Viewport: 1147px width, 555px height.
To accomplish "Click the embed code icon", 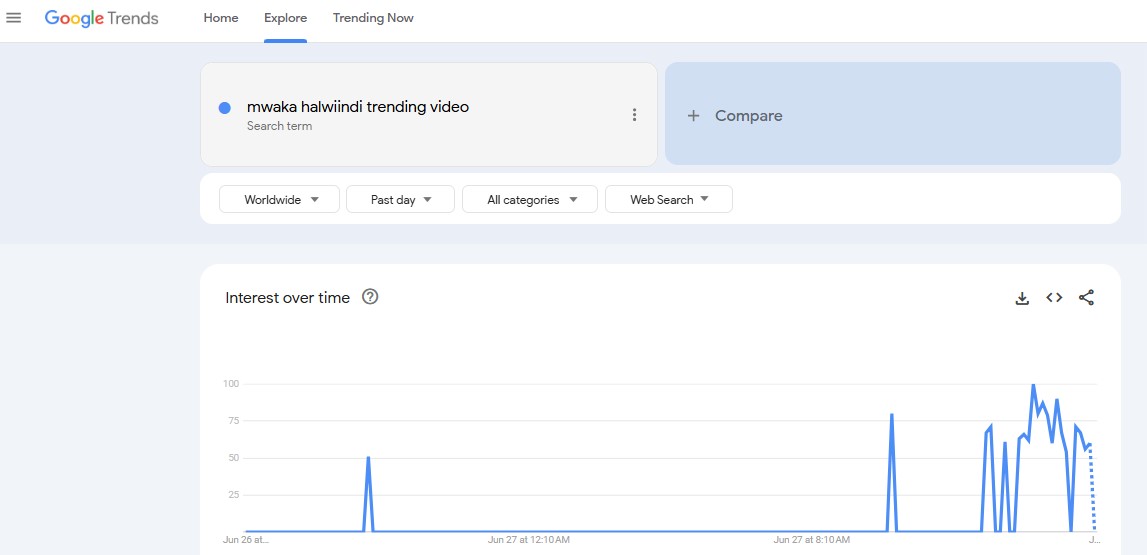I will coord(1054,298).
